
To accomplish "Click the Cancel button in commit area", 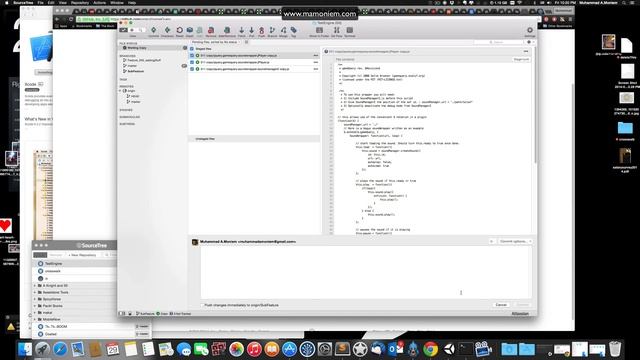I will coord(501,305).
